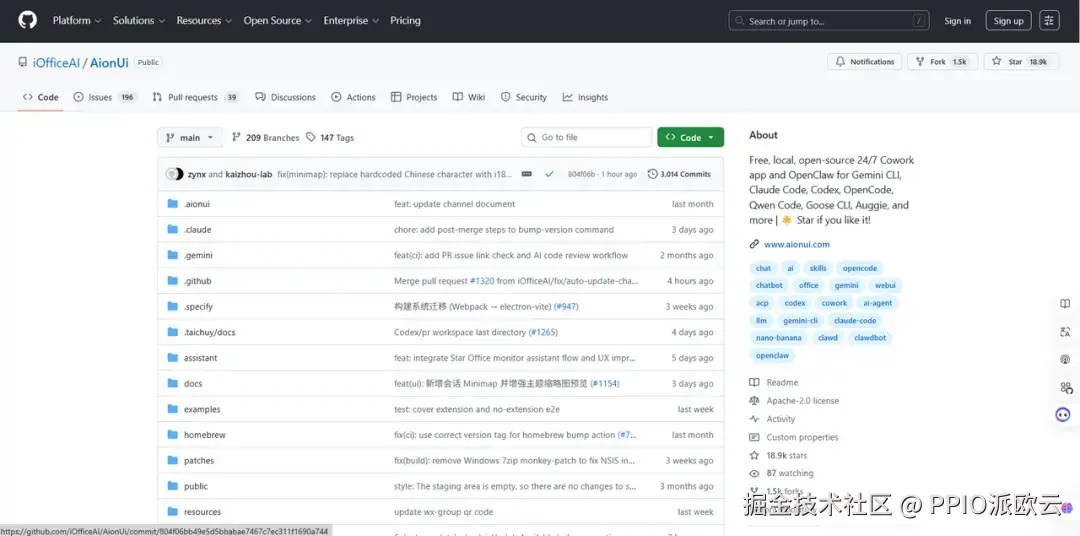Focus the Go to file input
This screenshot has width=1080, height=536.
click(586, 138)
